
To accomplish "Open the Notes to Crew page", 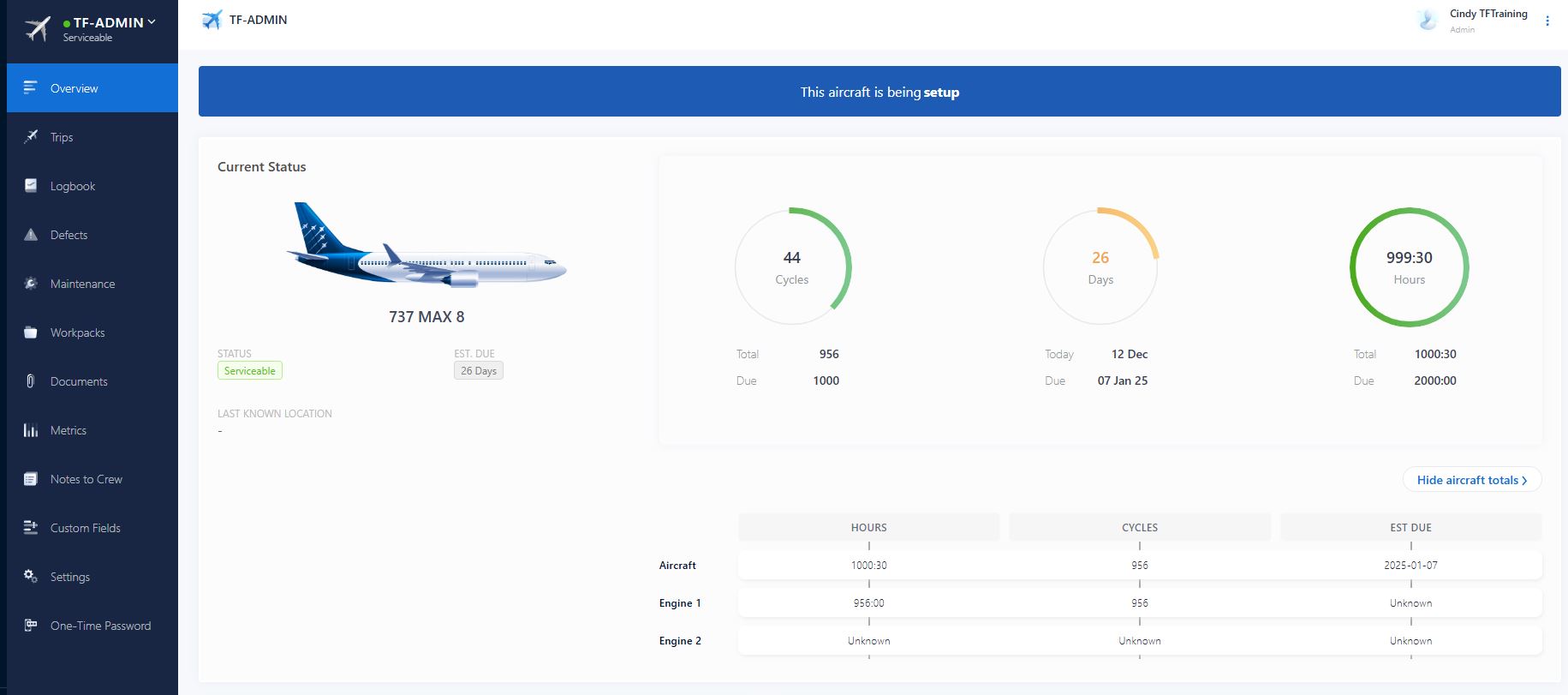I will 86,479.
